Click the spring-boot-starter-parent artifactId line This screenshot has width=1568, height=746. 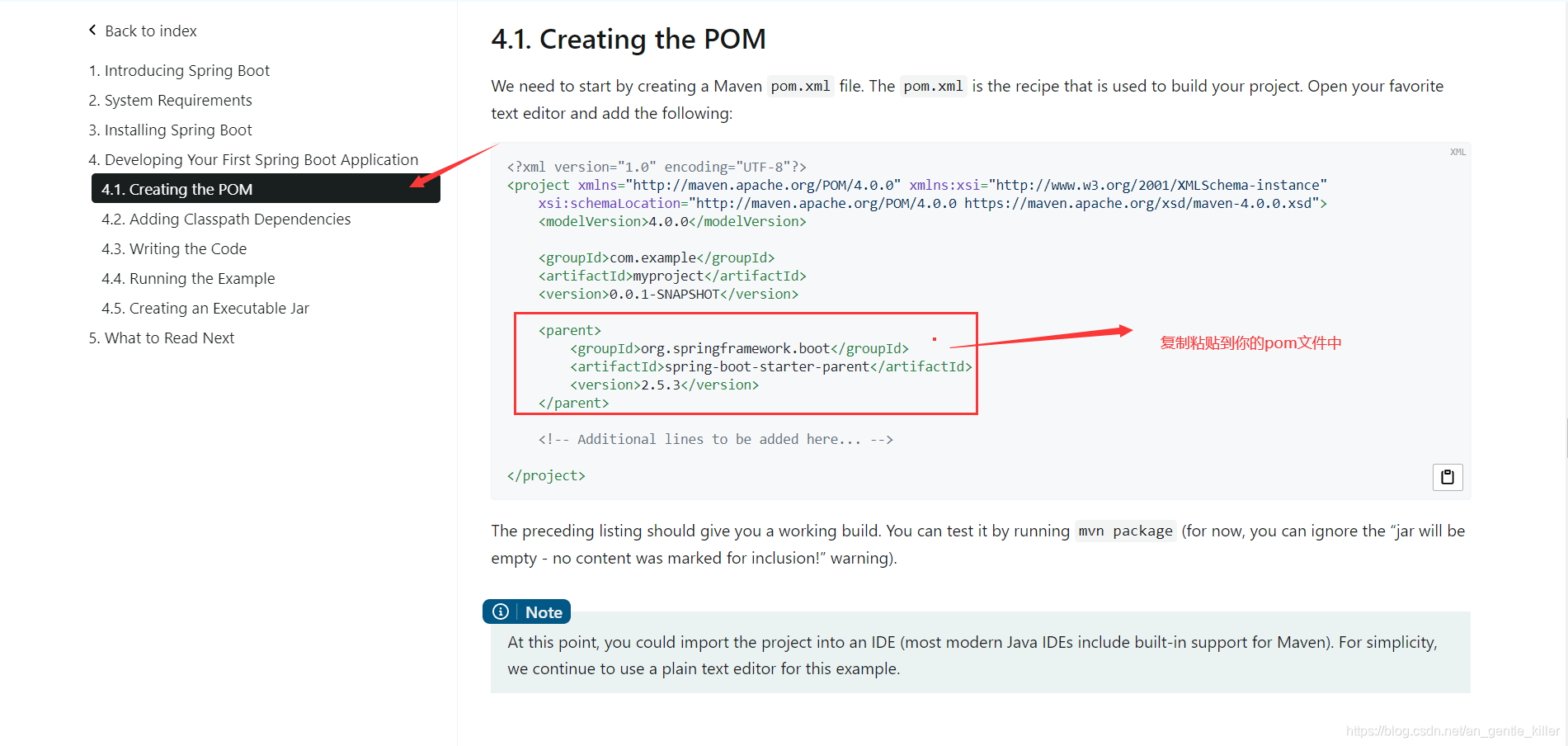pyautogui.click(x=770, y=366)
